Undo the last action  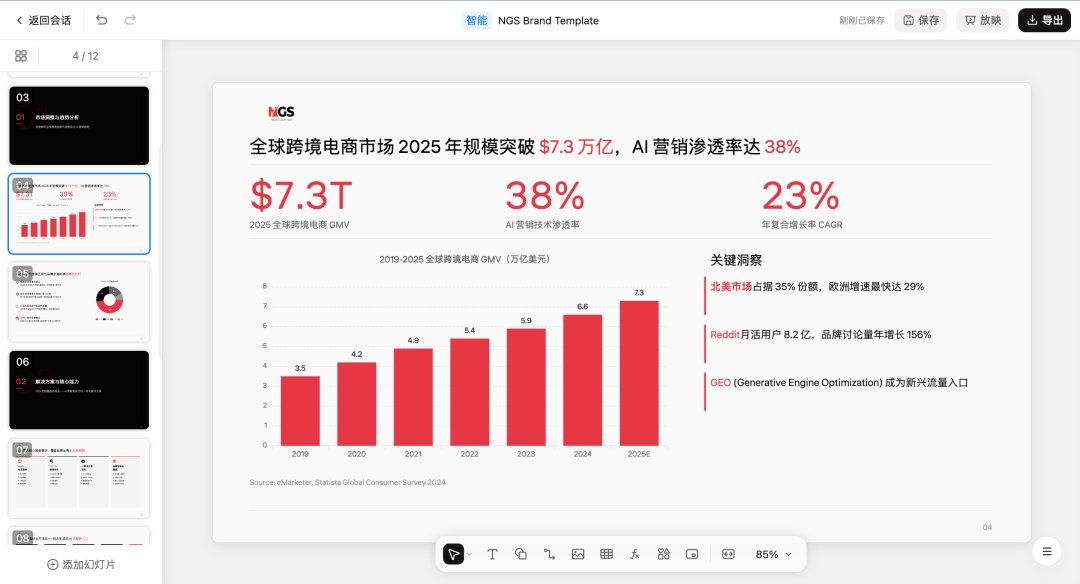click(x=102, y=20)
